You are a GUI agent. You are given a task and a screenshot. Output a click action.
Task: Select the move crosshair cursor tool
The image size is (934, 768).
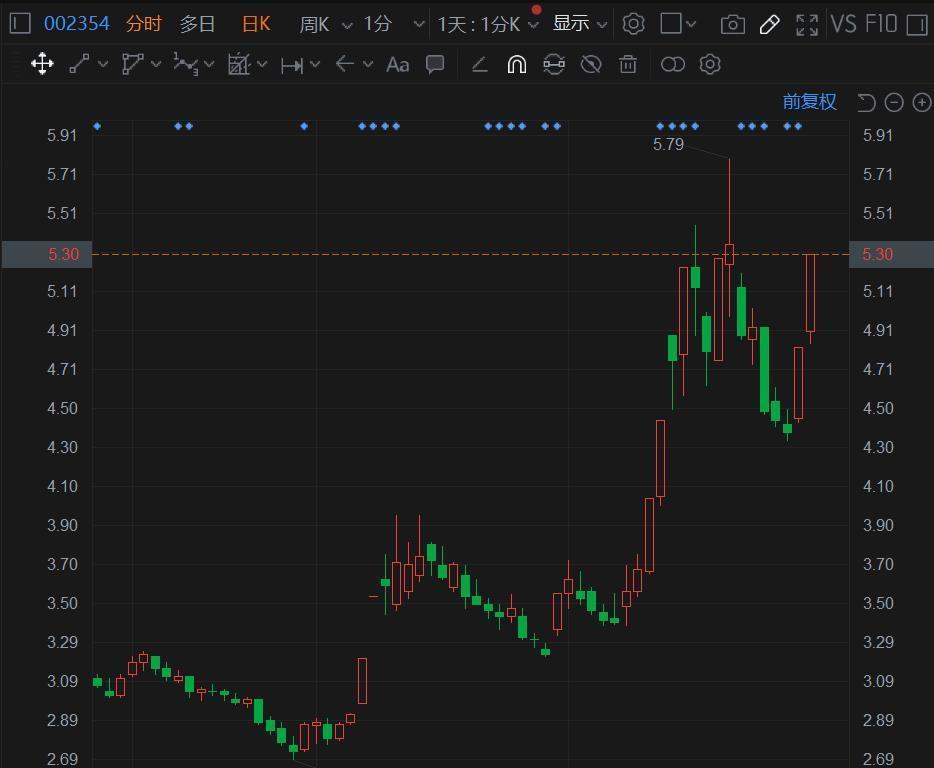click(x=42, y=64)
